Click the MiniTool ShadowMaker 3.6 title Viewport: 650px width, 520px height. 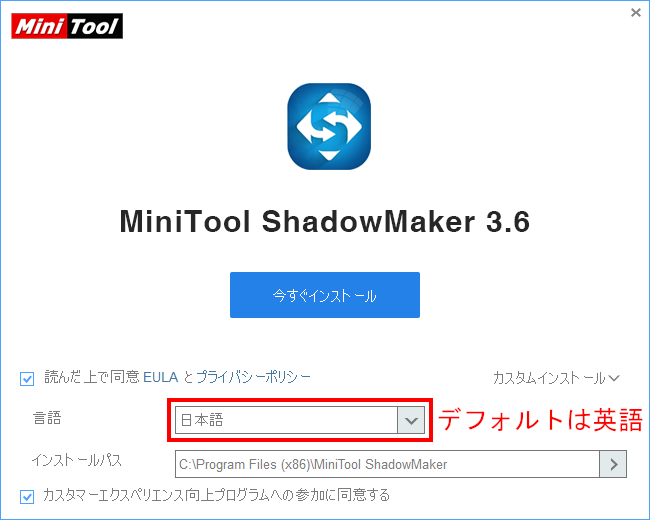[x=325, y=222]
